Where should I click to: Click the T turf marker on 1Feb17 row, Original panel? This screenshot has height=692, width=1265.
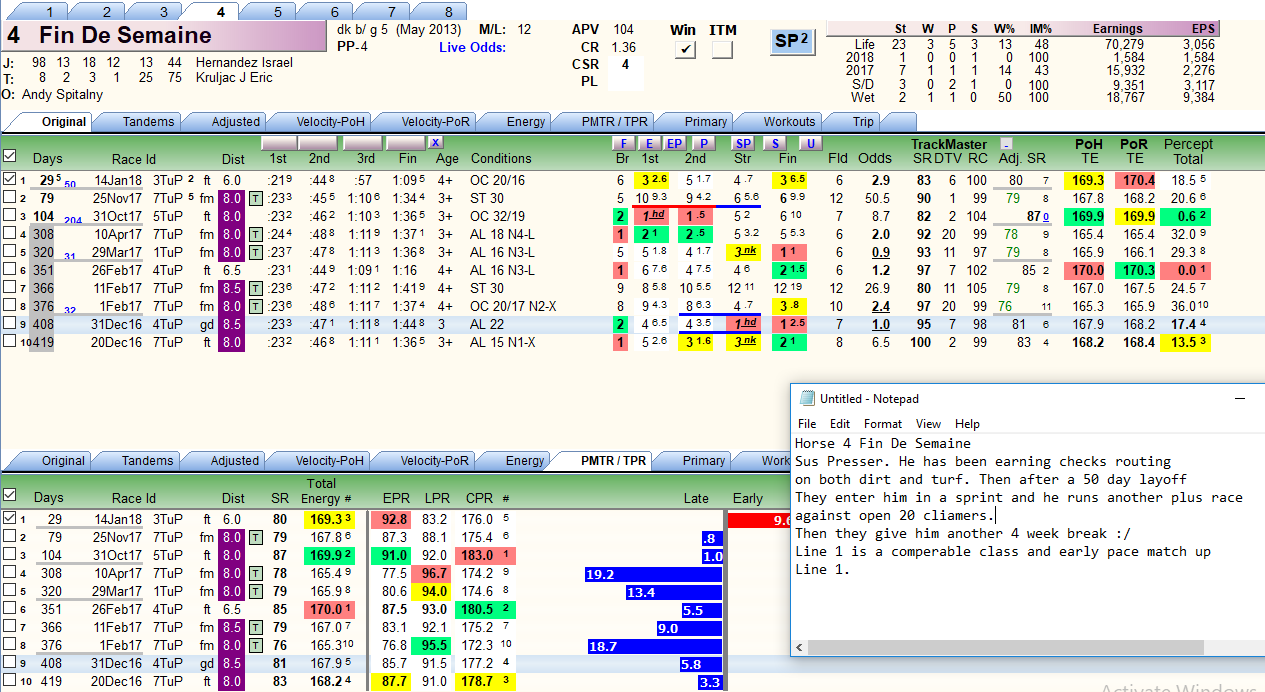click(x=256, y=306)
